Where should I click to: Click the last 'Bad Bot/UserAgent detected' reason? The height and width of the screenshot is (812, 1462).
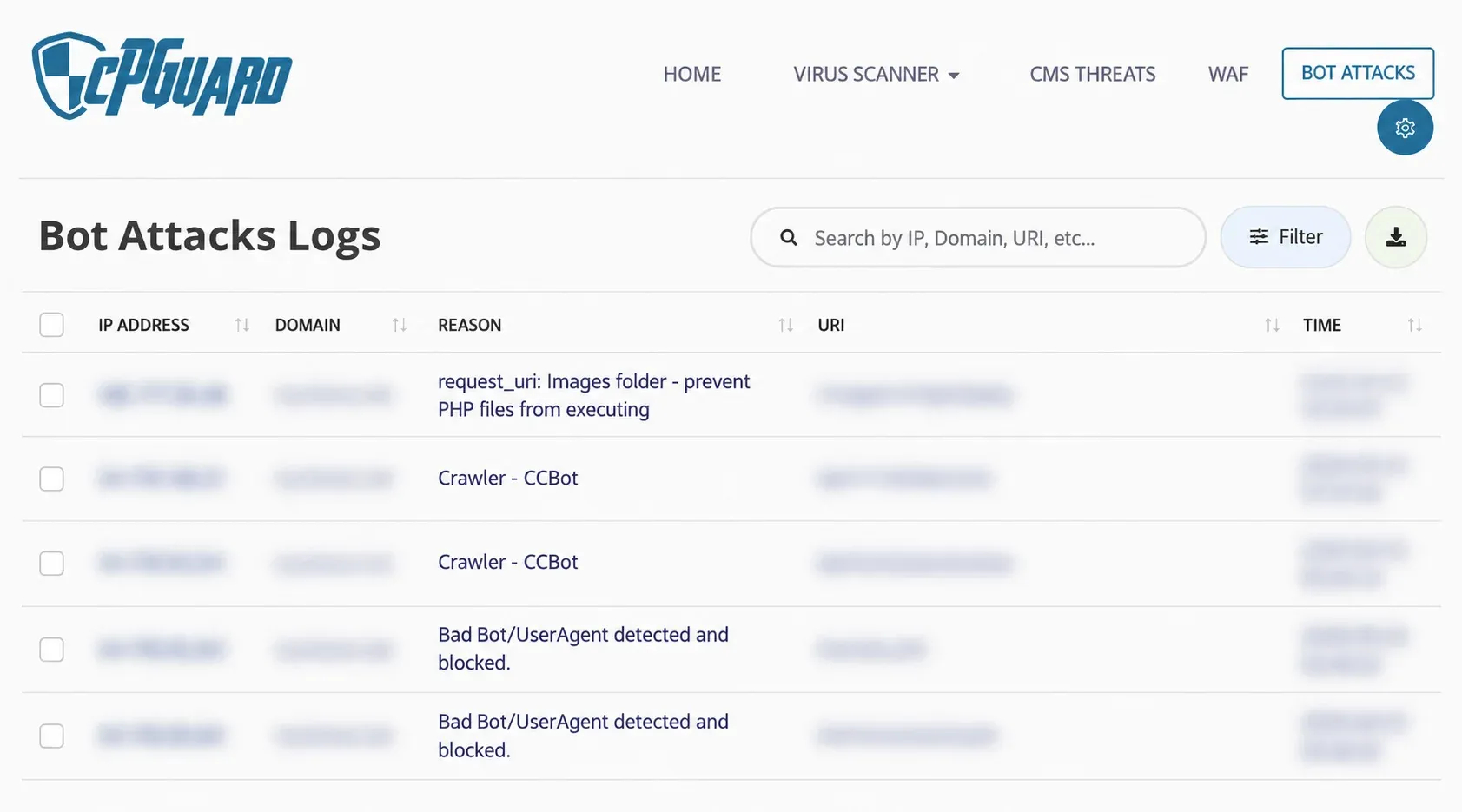[x=583, y=736]
